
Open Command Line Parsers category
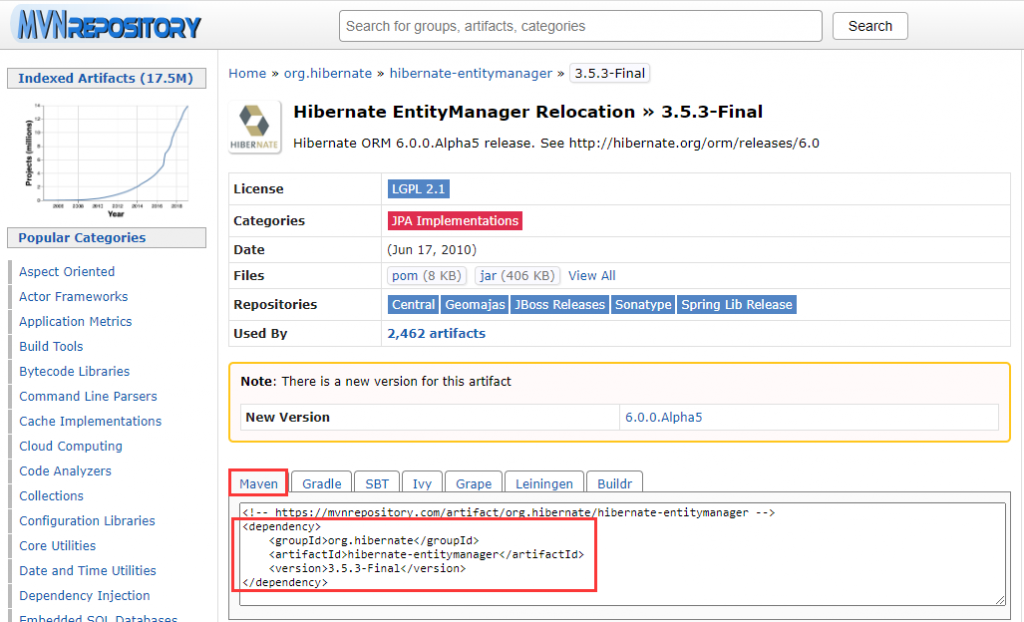88,397
